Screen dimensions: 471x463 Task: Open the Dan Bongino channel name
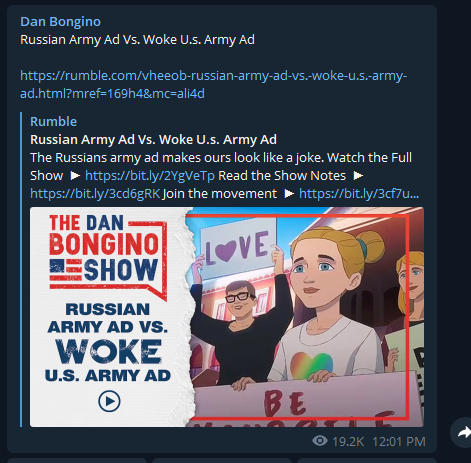[60, 22]
